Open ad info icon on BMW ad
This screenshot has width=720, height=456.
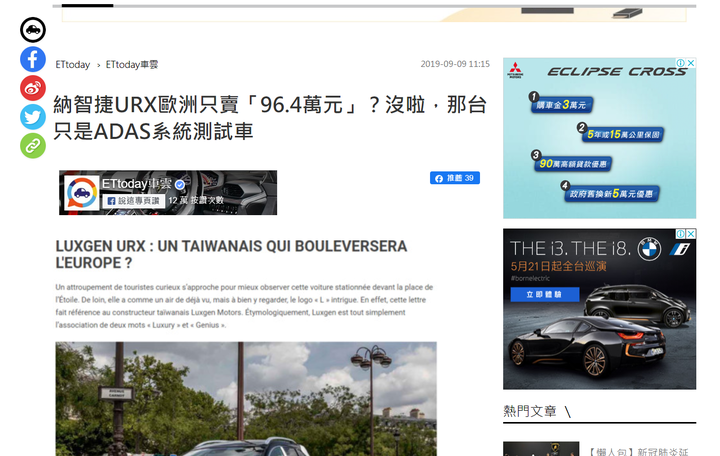click(x=681, y=234)
